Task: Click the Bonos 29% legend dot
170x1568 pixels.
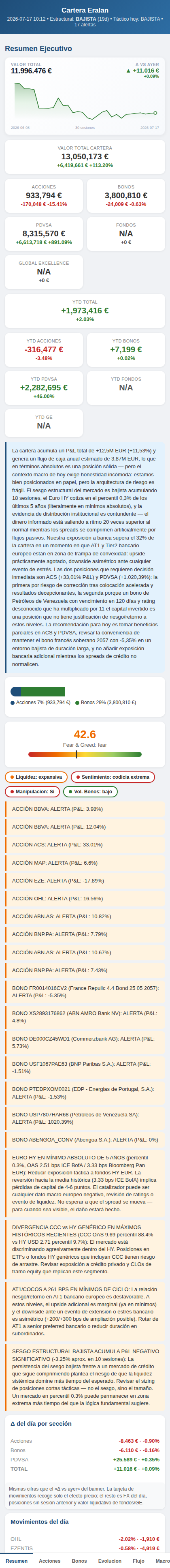Action: 77,703
